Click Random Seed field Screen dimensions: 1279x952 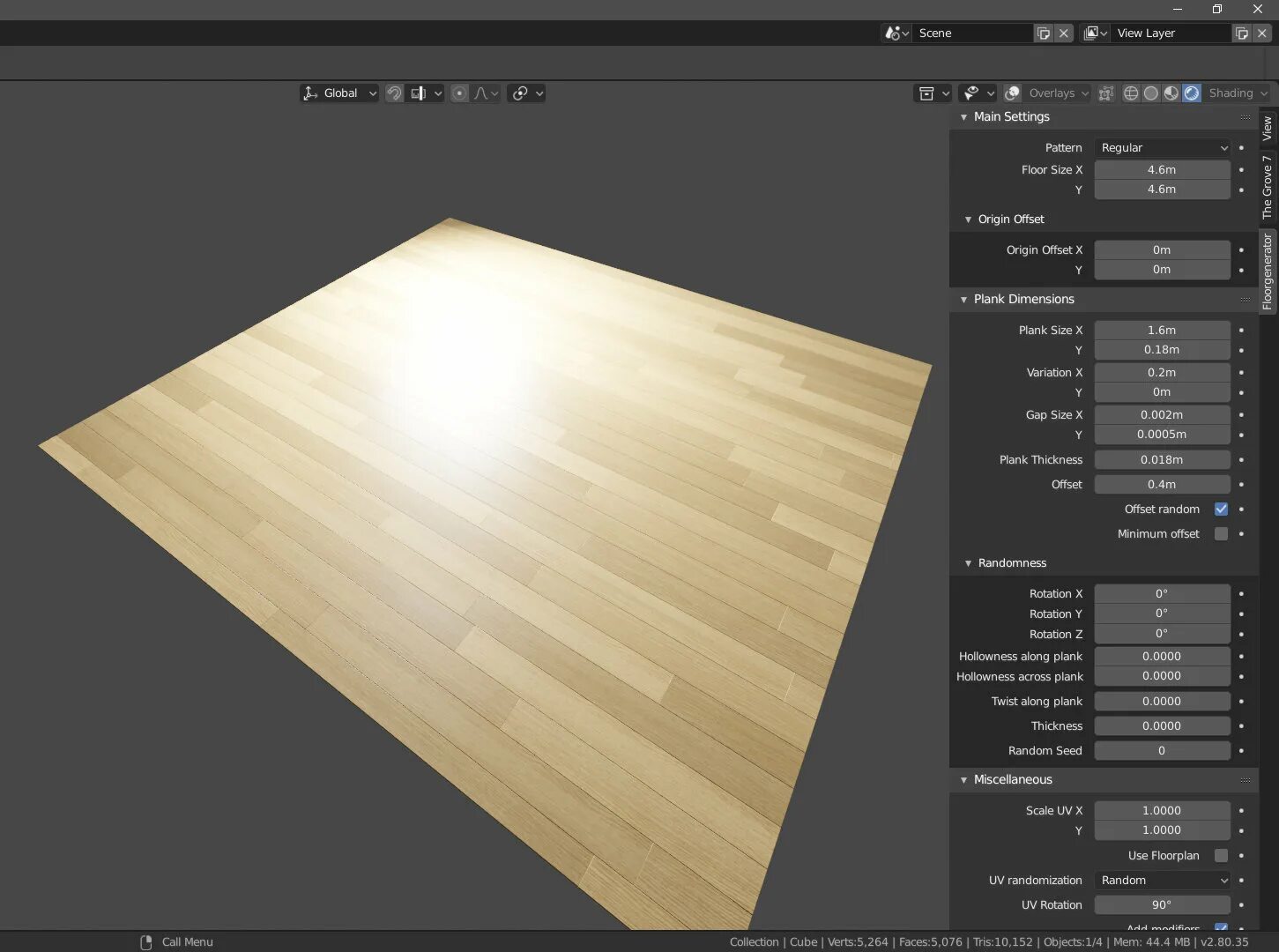pos(1162,750)
